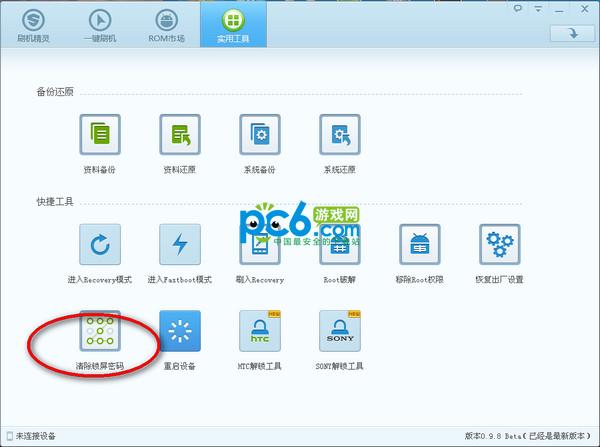Open the SONY解锁工具 unlock tool
The height and width of the screenshot is (447, 600).
point(340,331)
